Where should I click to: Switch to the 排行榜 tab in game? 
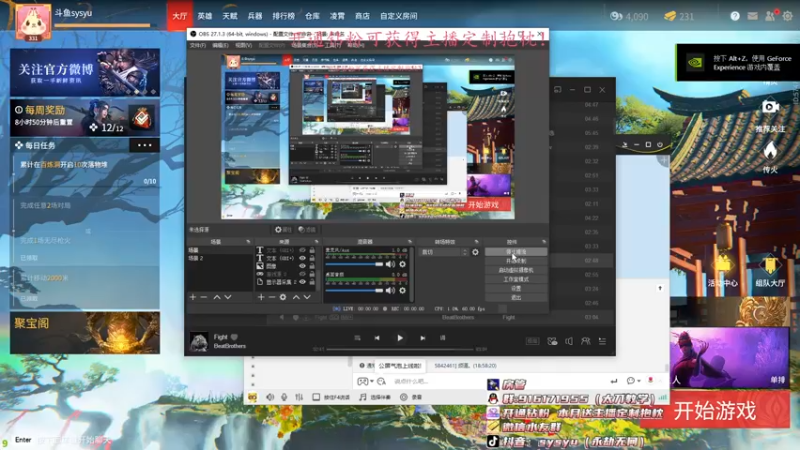(x=283, y=16)
